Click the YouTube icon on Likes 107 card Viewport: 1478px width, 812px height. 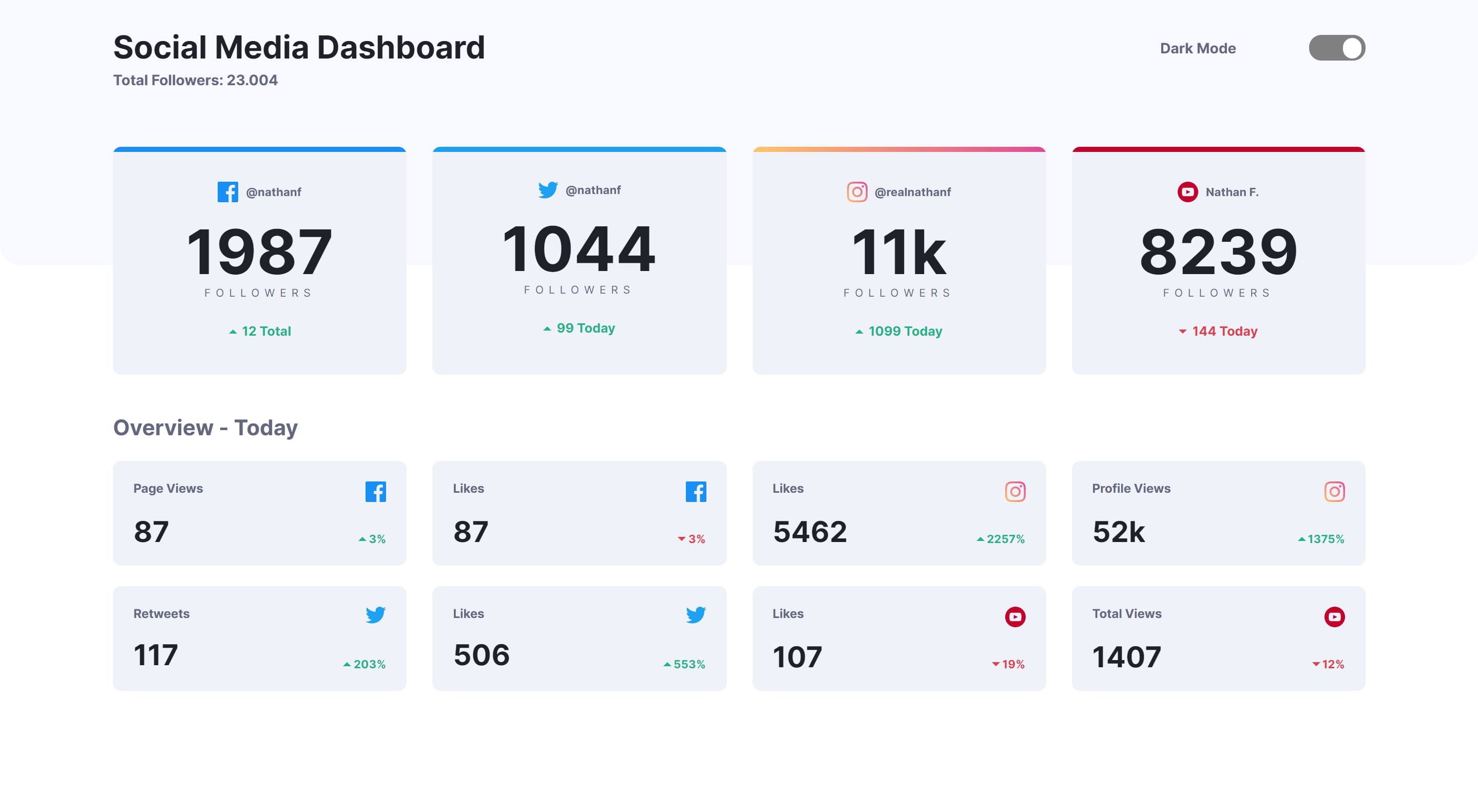tap(1015, 617)
